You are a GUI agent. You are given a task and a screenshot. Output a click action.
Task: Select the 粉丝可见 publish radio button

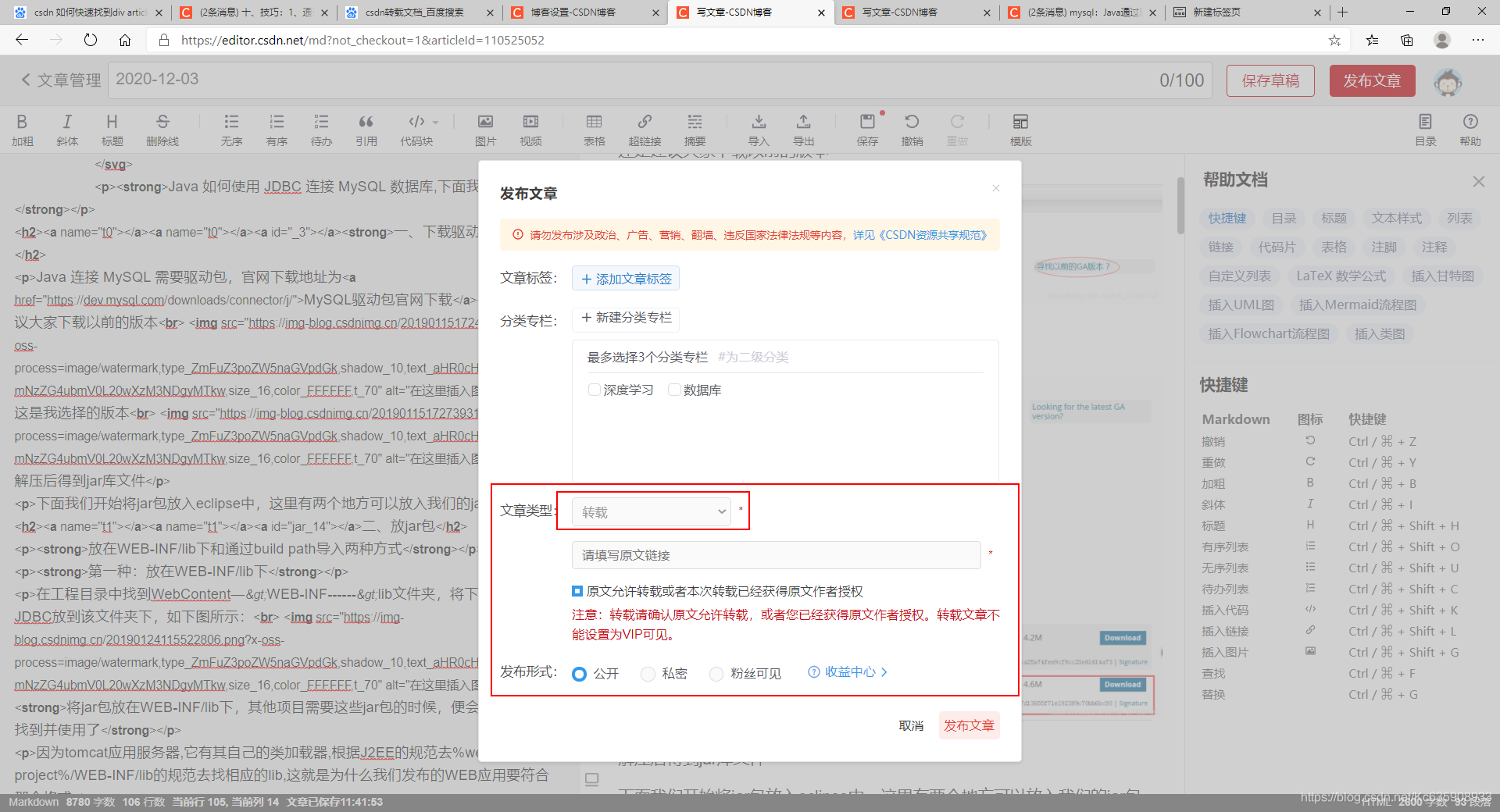pos(716,674)
